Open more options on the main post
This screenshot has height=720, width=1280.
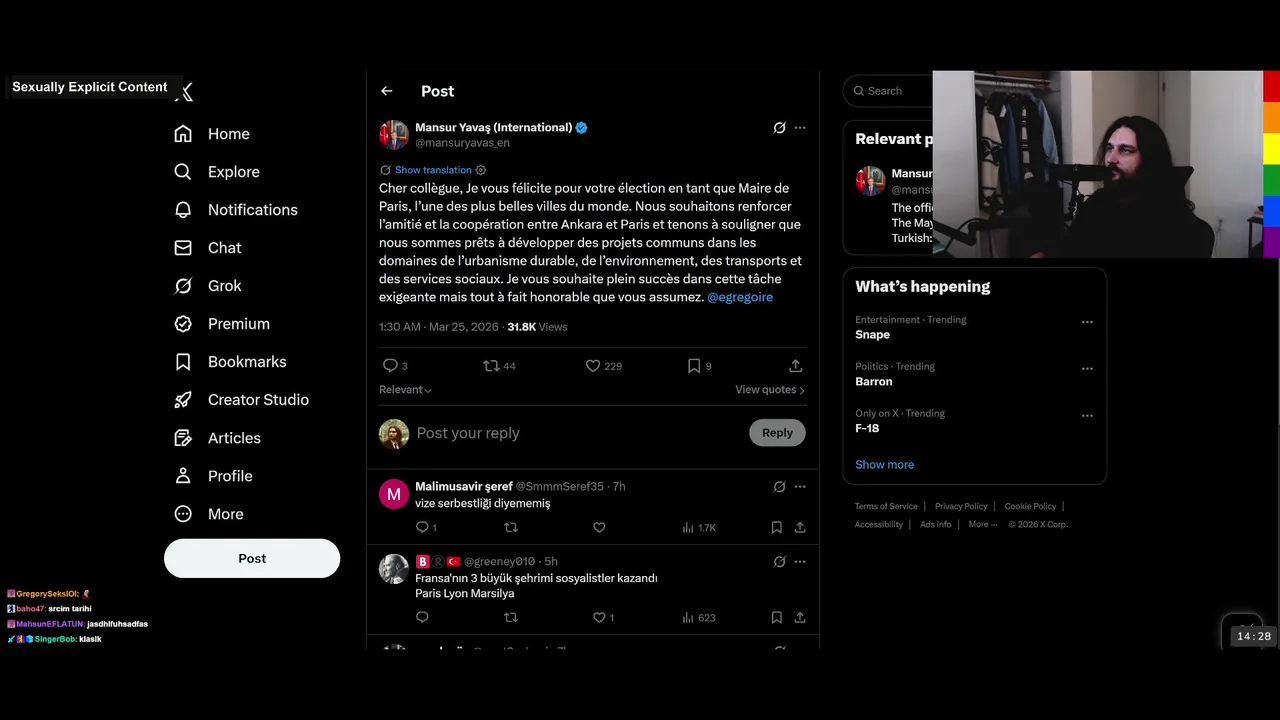click(x=800, y=128)
